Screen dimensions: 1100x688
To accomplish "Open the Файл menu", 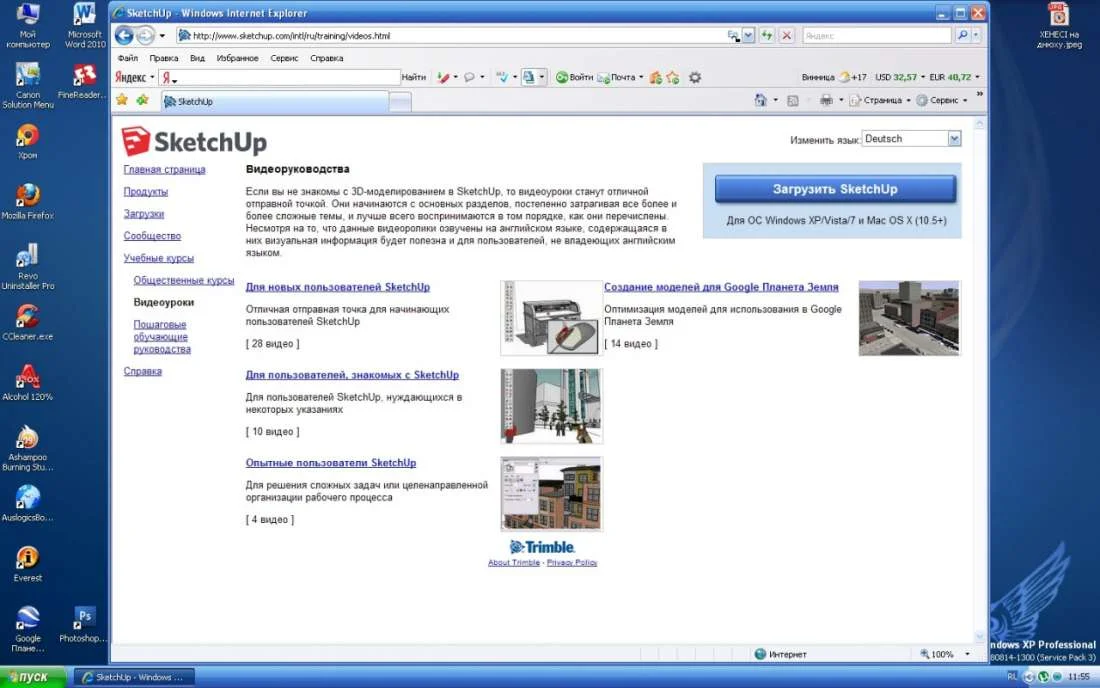I will point(128,58).
